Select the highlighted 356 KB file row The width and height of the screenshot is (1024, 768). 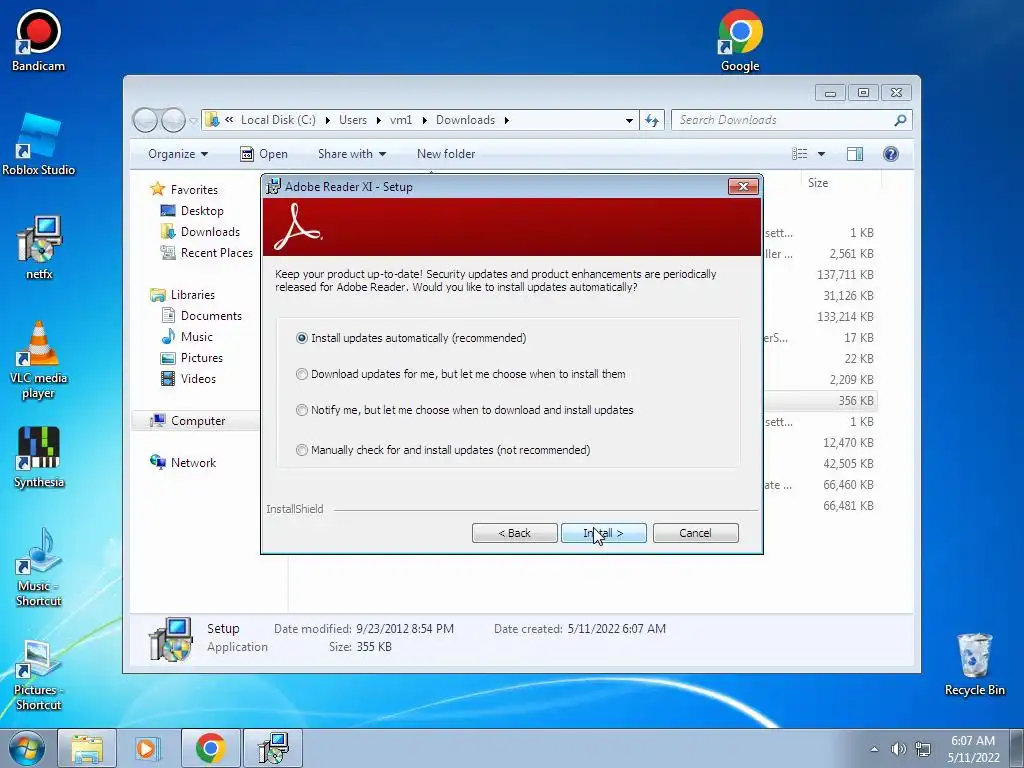[820, 401]
